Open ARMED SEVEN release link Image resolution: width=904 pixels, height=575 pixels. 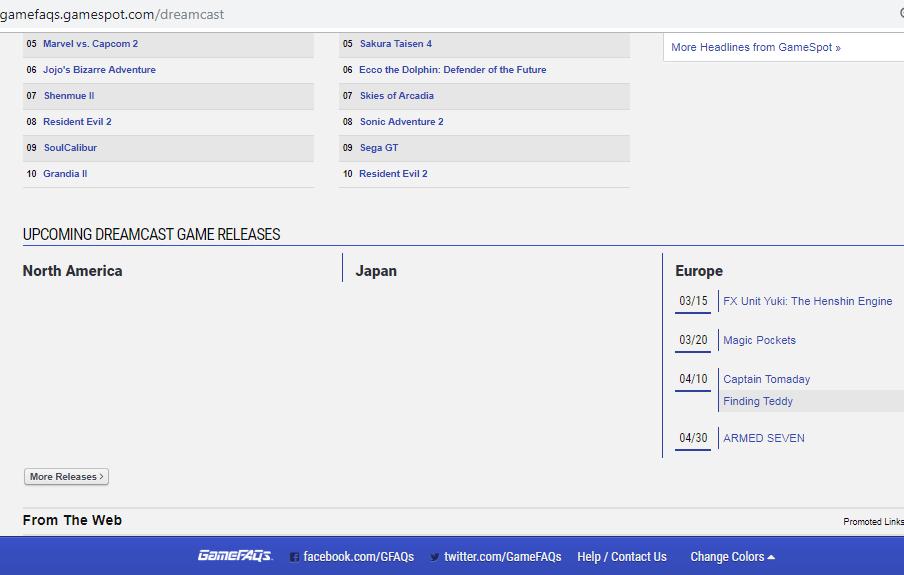(x=764, y=438)
